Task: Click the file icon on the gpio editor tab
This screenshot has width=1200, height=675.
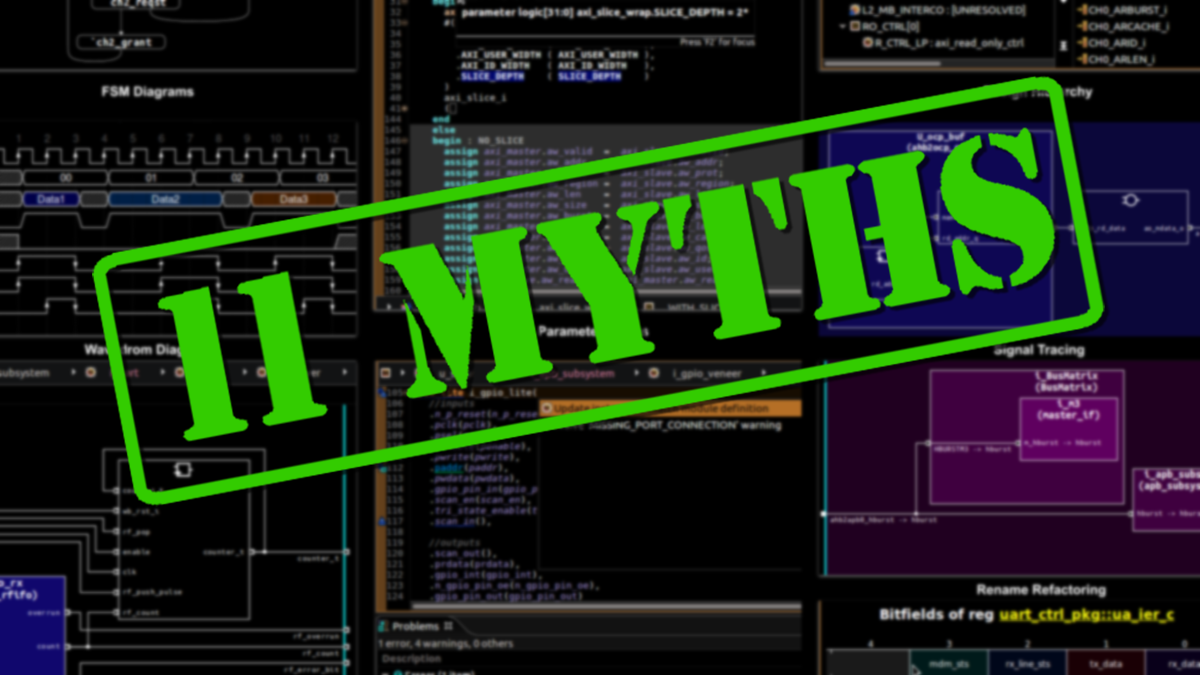Action: pos(384,371)
